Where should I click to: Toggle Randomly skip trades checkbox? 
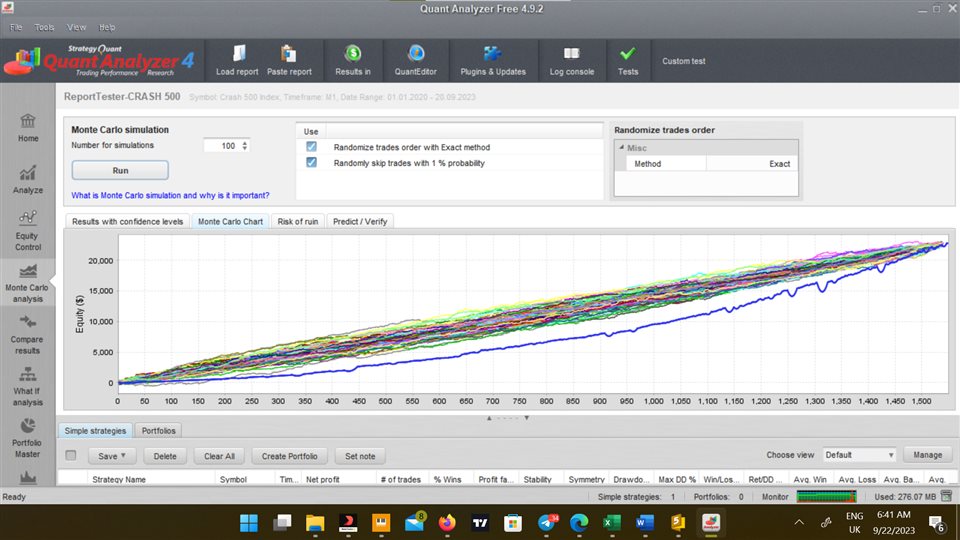[311, 162]
